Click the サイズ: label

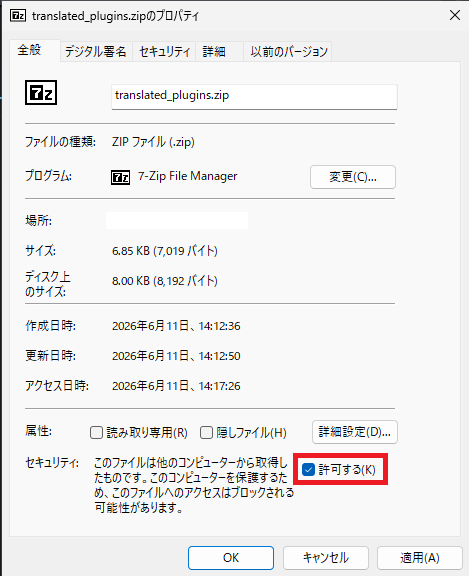tap(40, 251)
